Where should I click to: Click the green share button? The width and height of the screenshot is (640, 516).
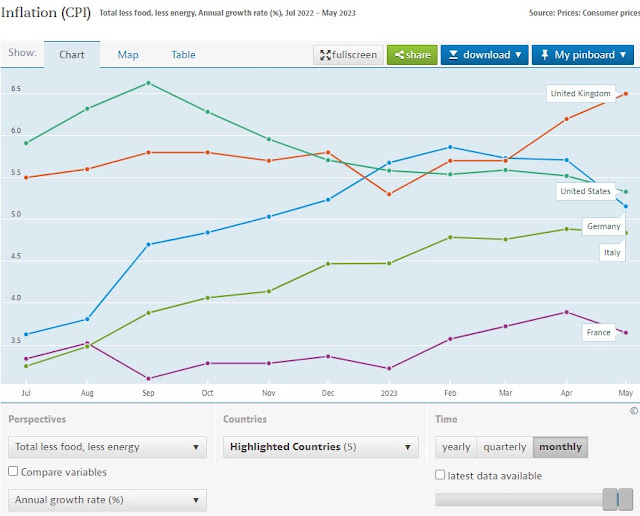(x=412, y=55)
